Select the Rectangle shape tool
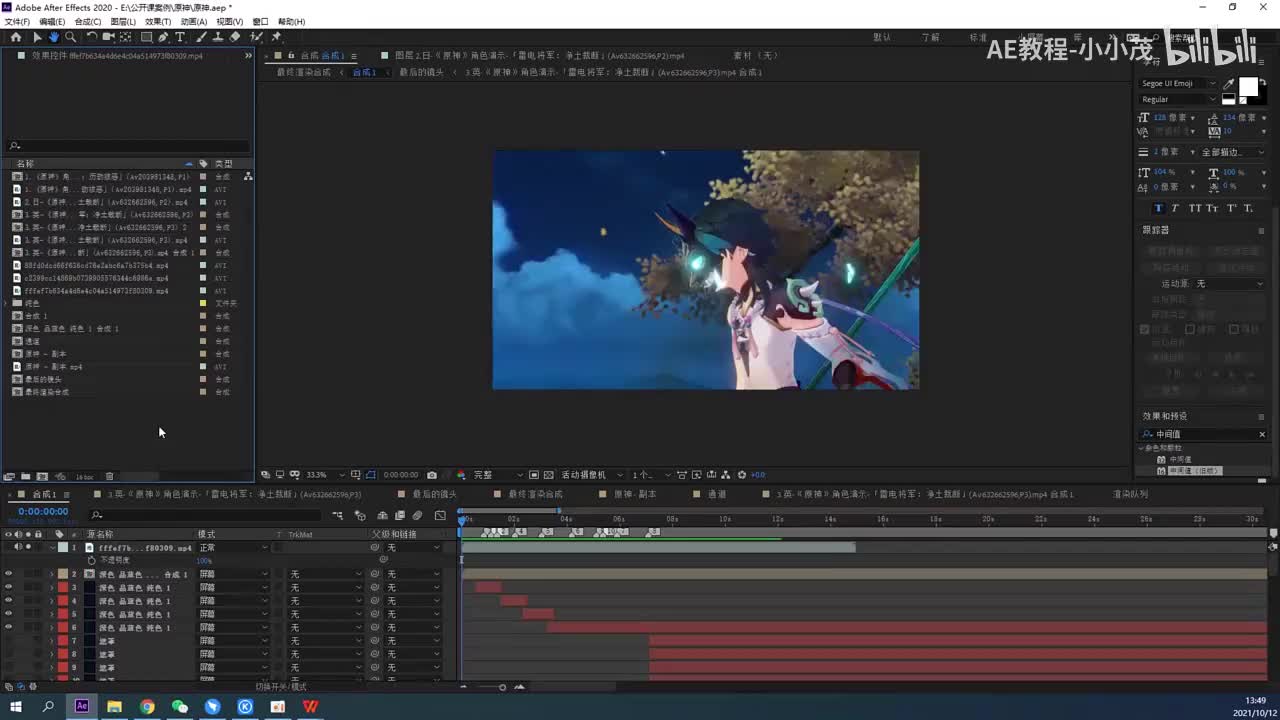 pyautogui.click(x=146, y=37)
